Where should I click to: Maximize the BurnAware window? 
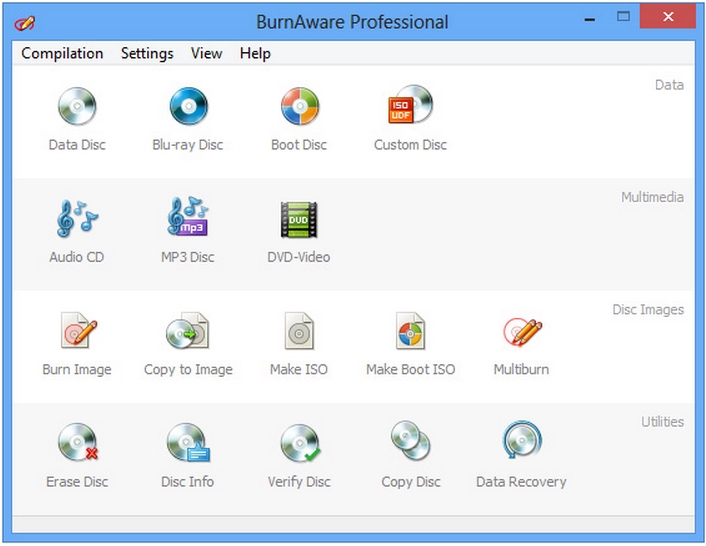[x=624, y=17]
